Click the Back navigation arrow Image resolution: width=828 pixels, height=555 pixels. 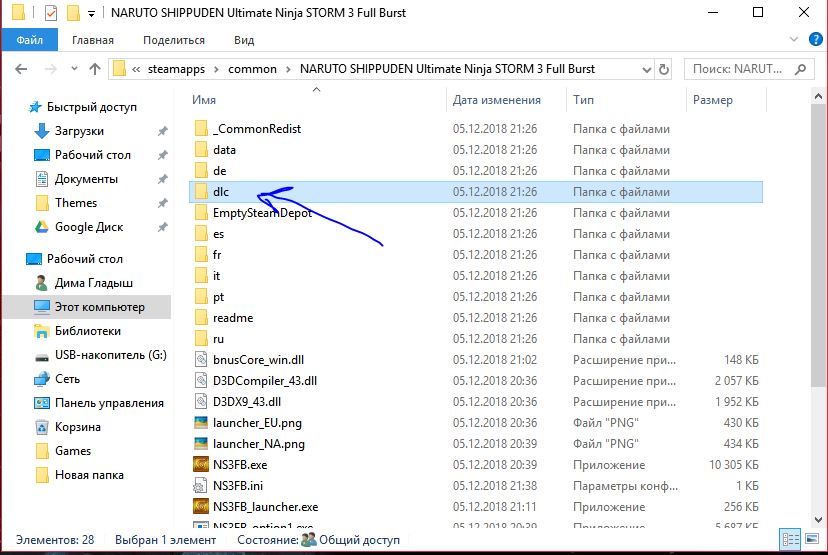21,69
